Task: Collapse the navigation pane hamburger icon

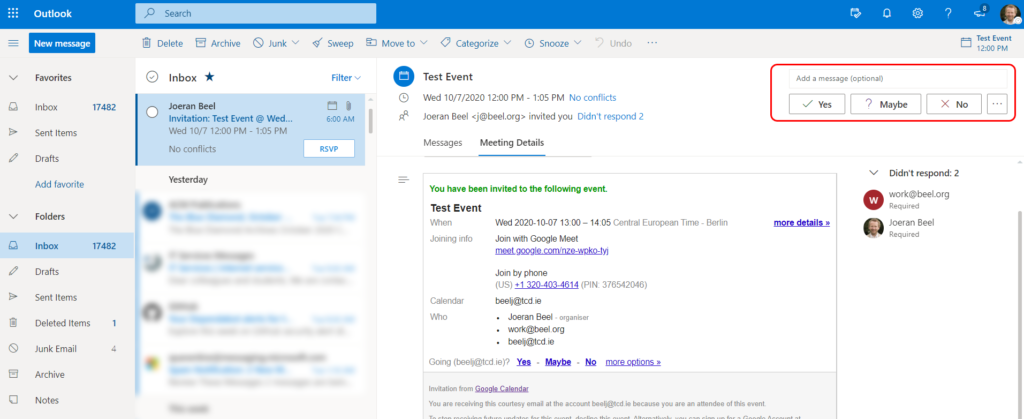Action: (x=13, y=43)
